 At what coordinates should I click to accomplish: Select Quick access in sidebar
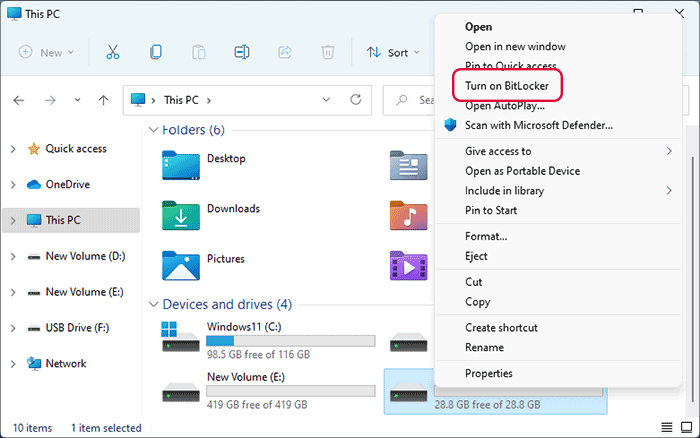76,149
